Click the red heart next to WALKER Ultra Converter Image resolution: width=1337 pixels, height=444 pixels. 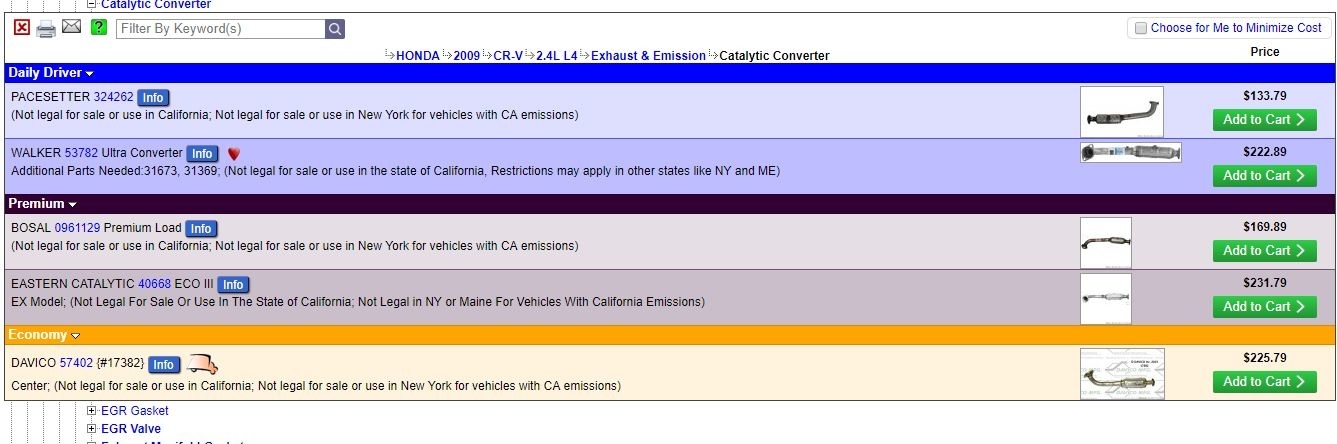point(234,154)
